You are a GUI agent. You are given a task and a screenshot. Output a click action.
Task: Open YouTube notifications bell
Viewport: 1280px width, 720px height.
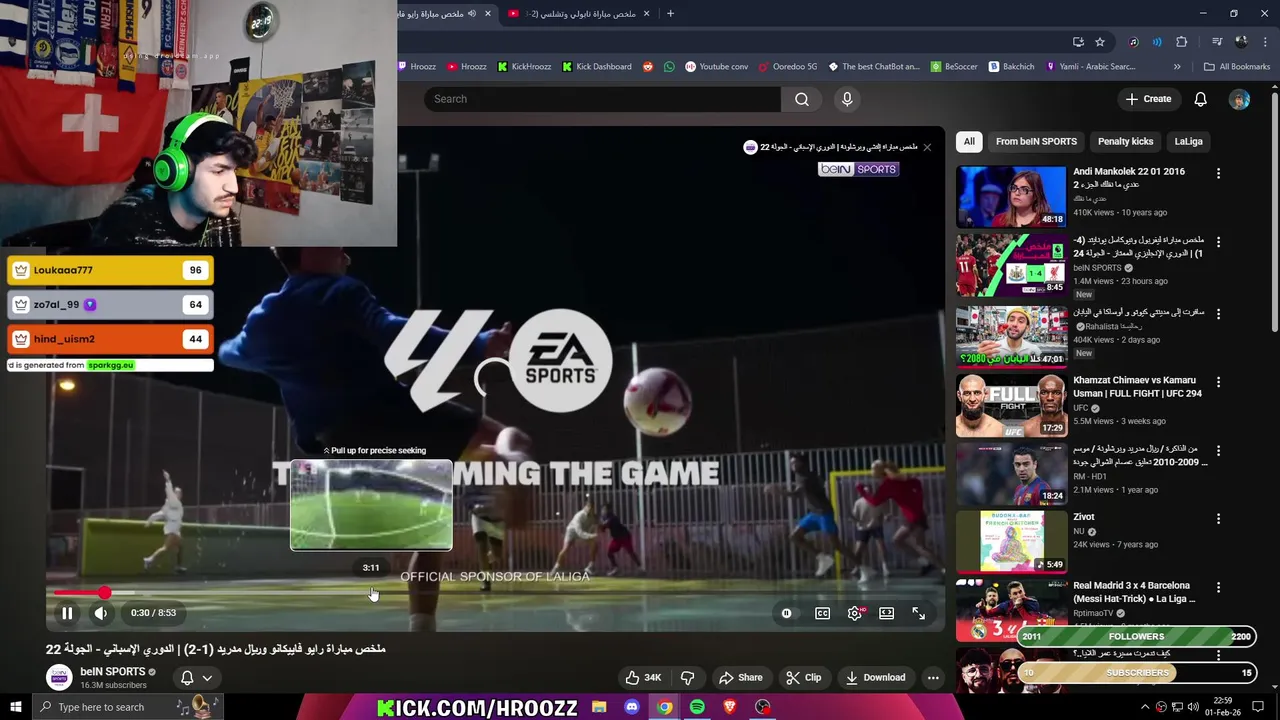(x=1200, y=99)
